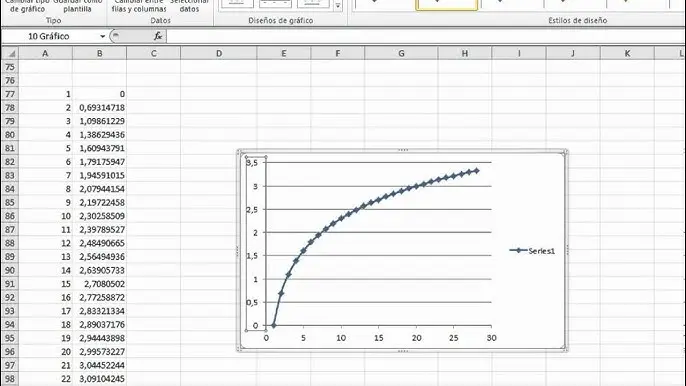Click cell containing 1,60943791
The width and height of the screenshot is (686, 386).
point(99,148)
